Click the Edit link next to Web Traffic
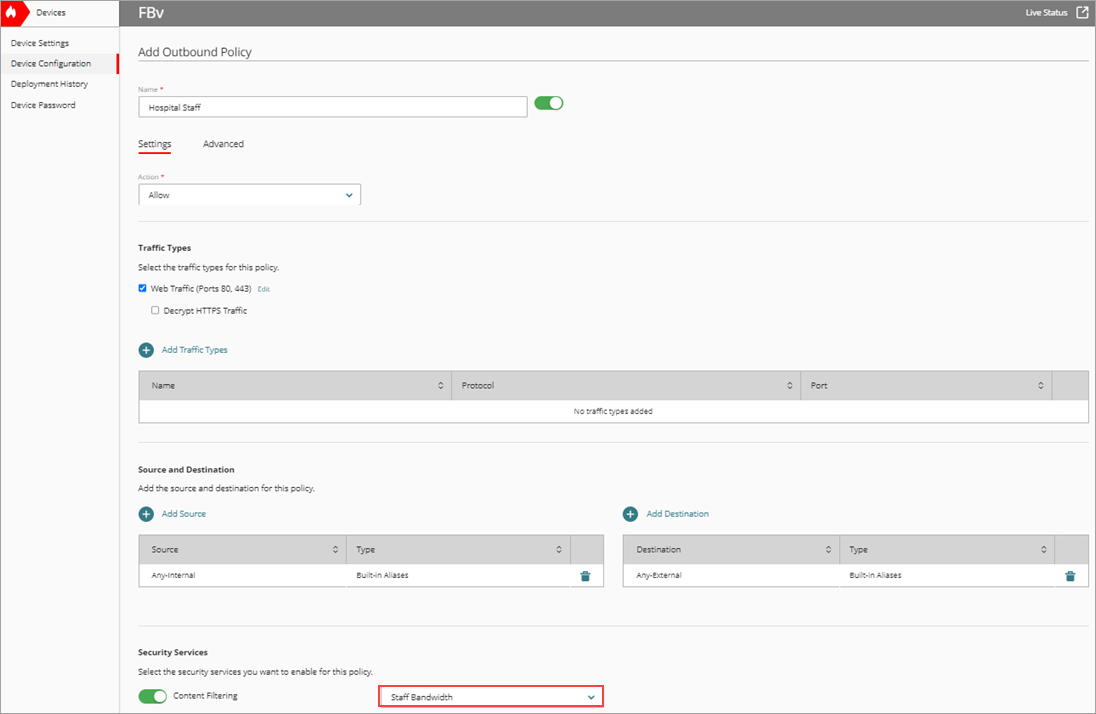The width and height of the screenshot is (1096, 714). pos(263,288)
